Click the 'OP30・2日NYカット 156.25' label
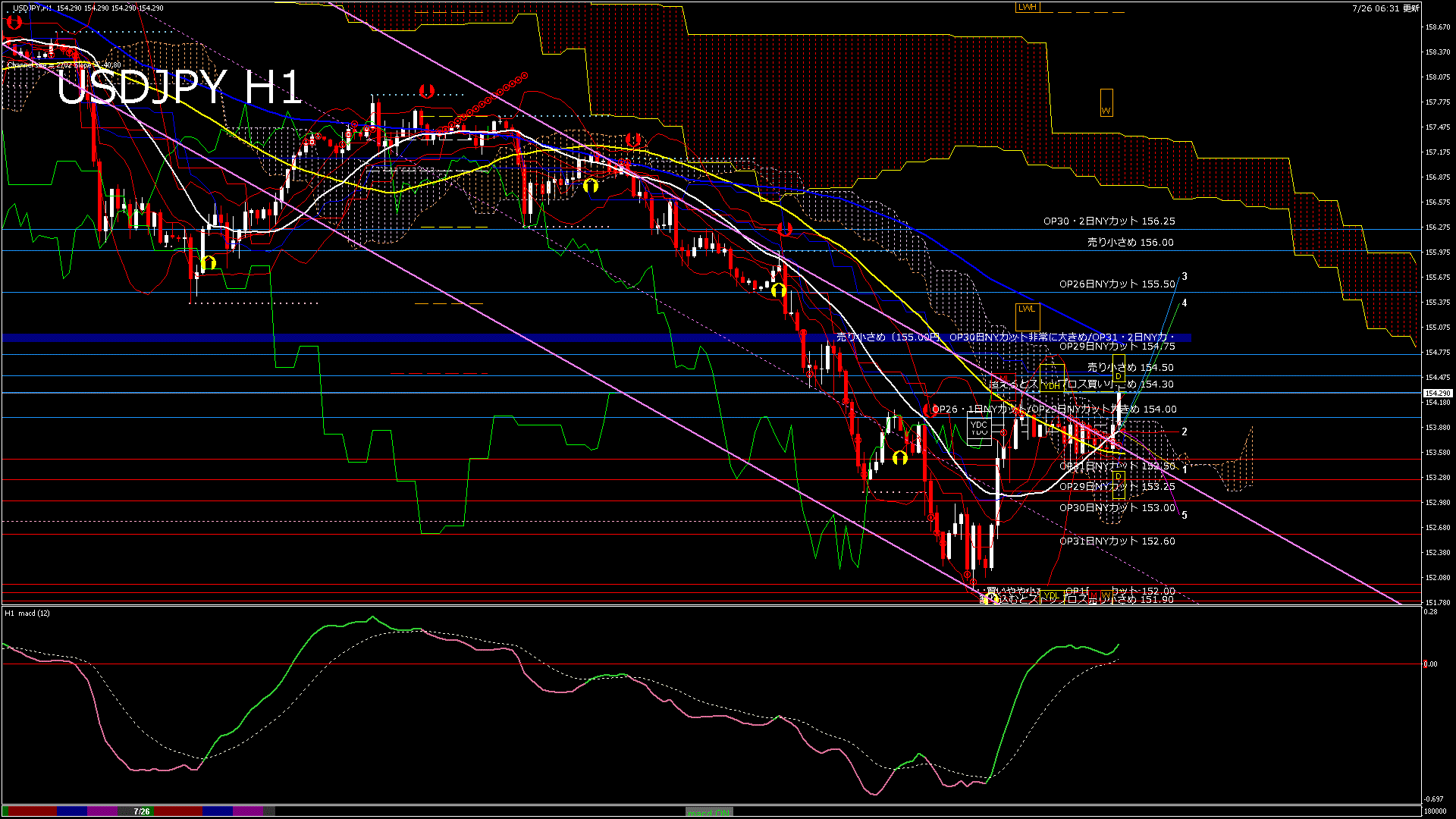This screenshot has width=1456, height=819. click(x=1109, y=221)
